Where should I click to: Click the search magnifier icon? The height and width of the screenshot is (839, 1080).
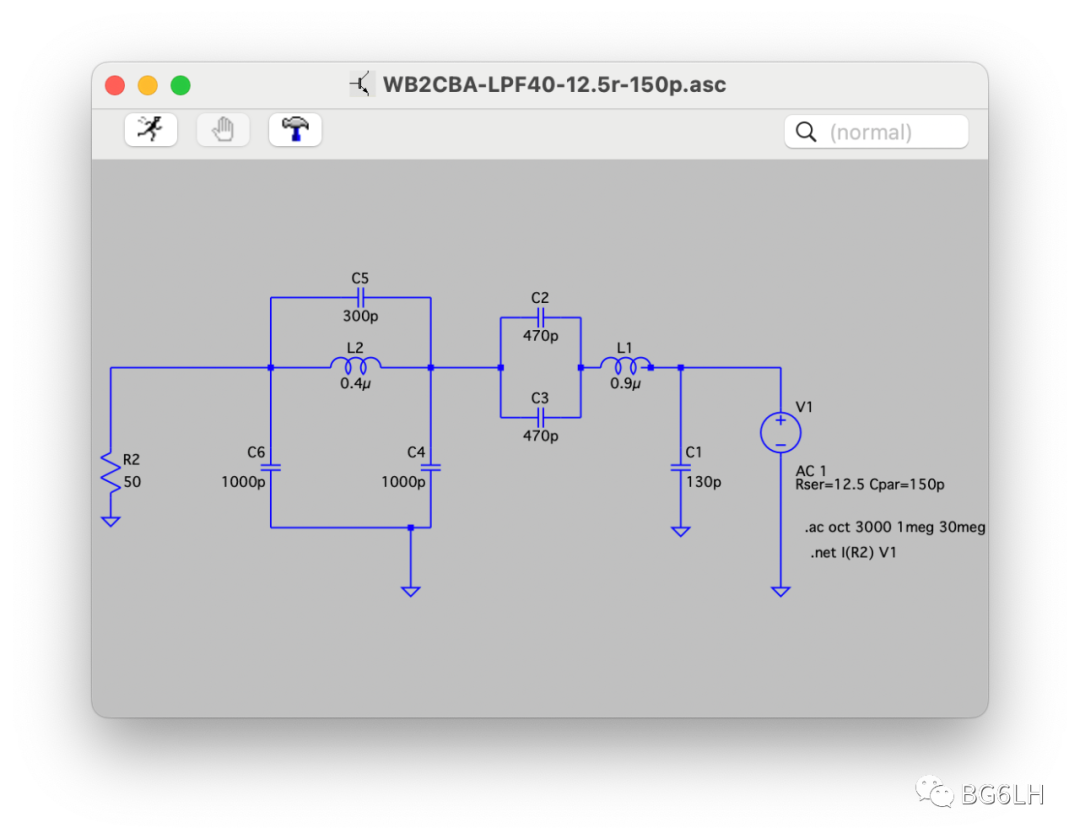[x=805, y=132]
